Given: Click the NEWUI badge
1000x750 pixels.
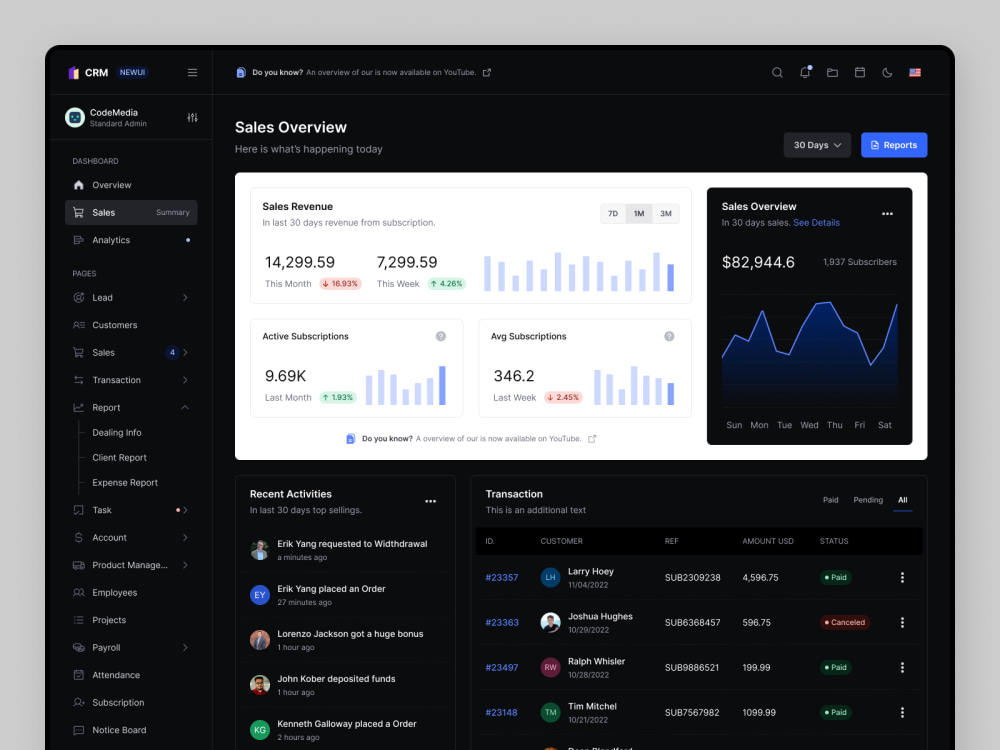Looking at the screenshot, I should click(132, 73).
